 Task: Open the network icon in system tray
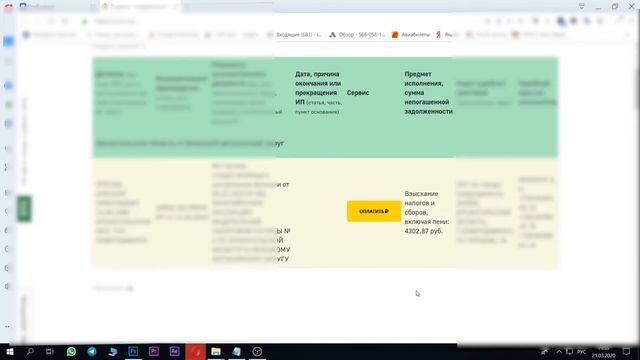569,351
